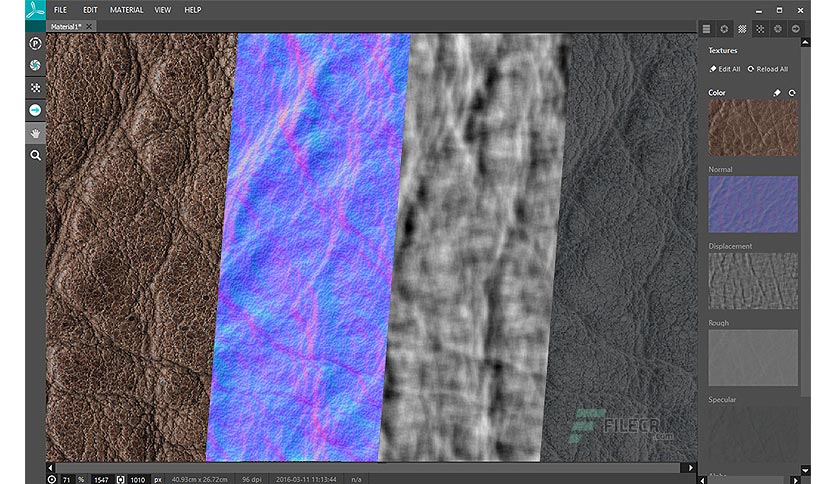Open the HELP menu
Image resolution: width=836 pixels, height=484 pixels.
[x=192, y=10]
